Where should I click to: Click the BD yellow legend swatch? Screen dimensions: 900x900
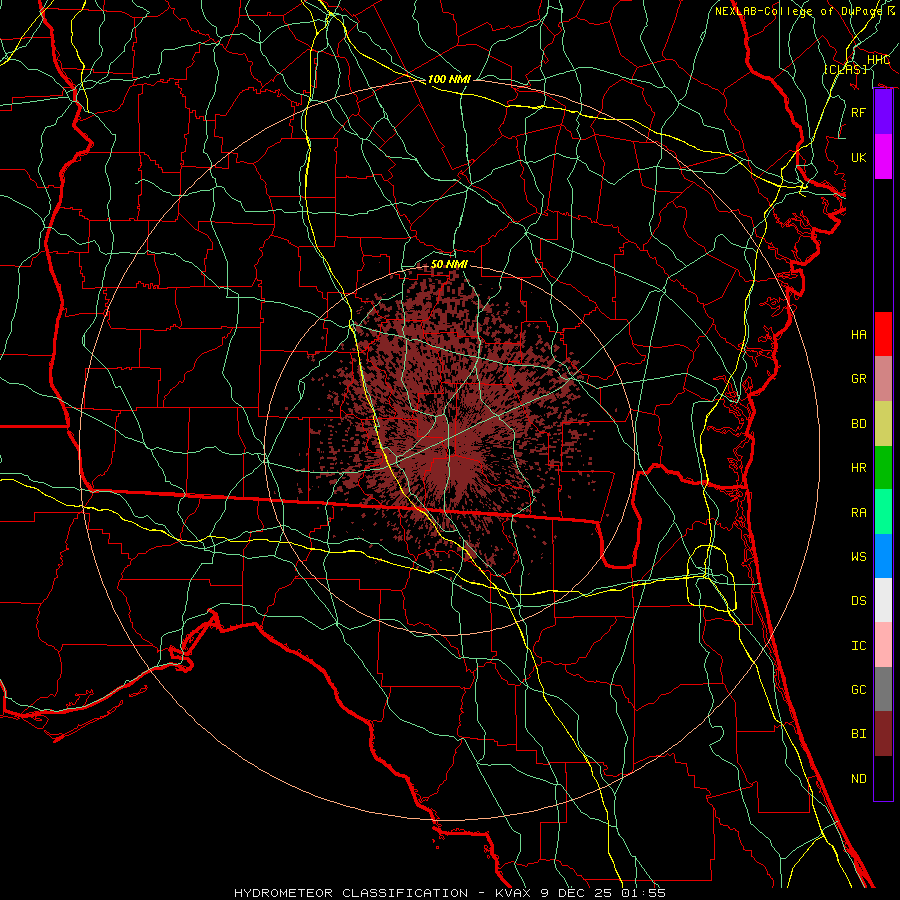pos(883,424)
